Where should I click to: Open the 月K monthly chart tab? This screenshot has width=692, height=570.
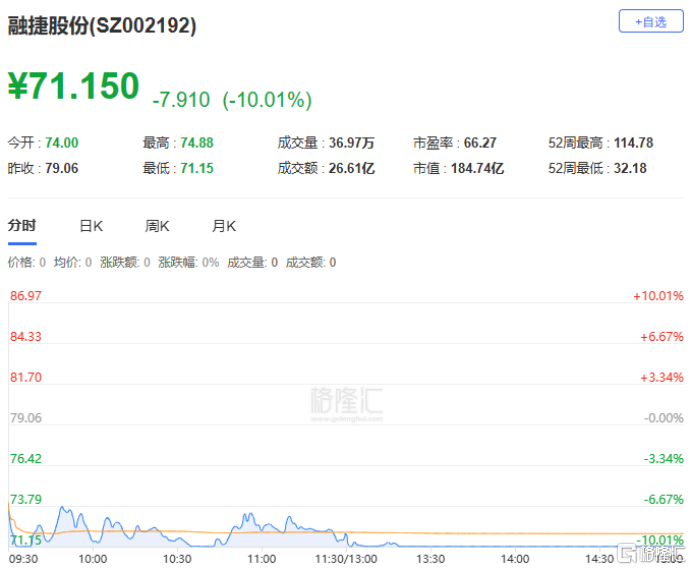coord(224,226)
